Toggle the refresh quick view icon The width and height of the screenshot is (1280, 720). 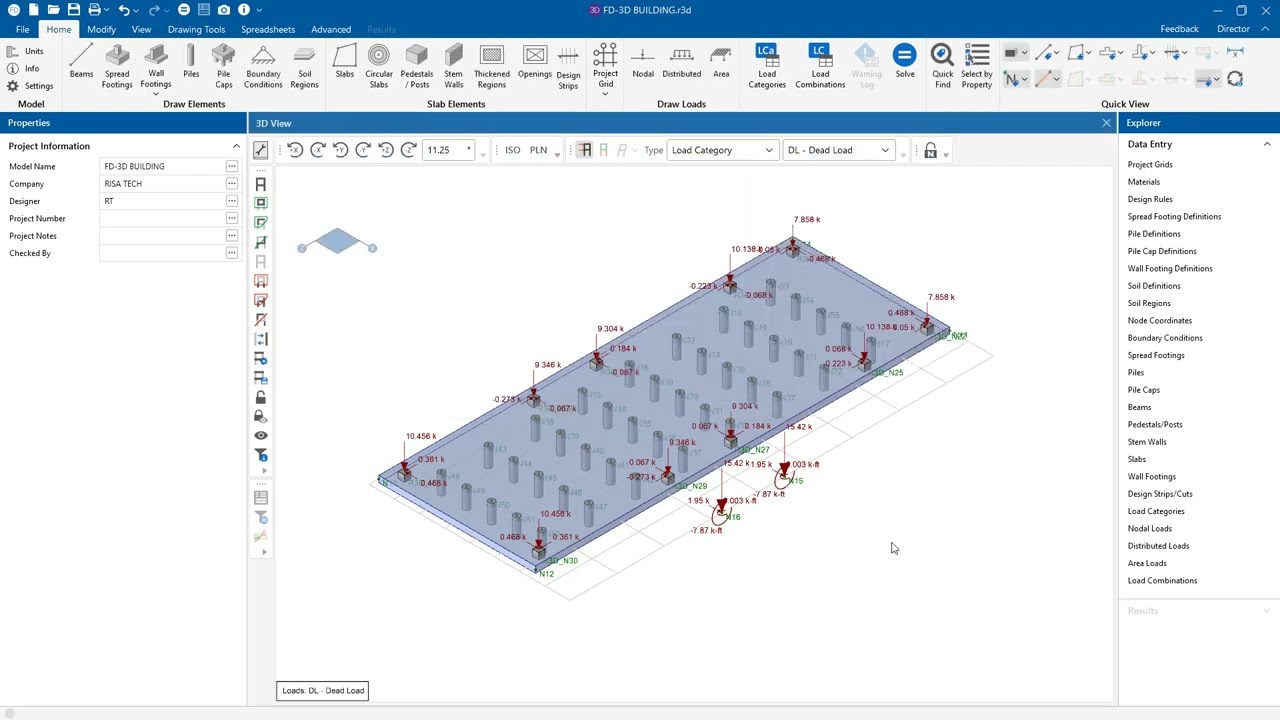(1235, 79)
